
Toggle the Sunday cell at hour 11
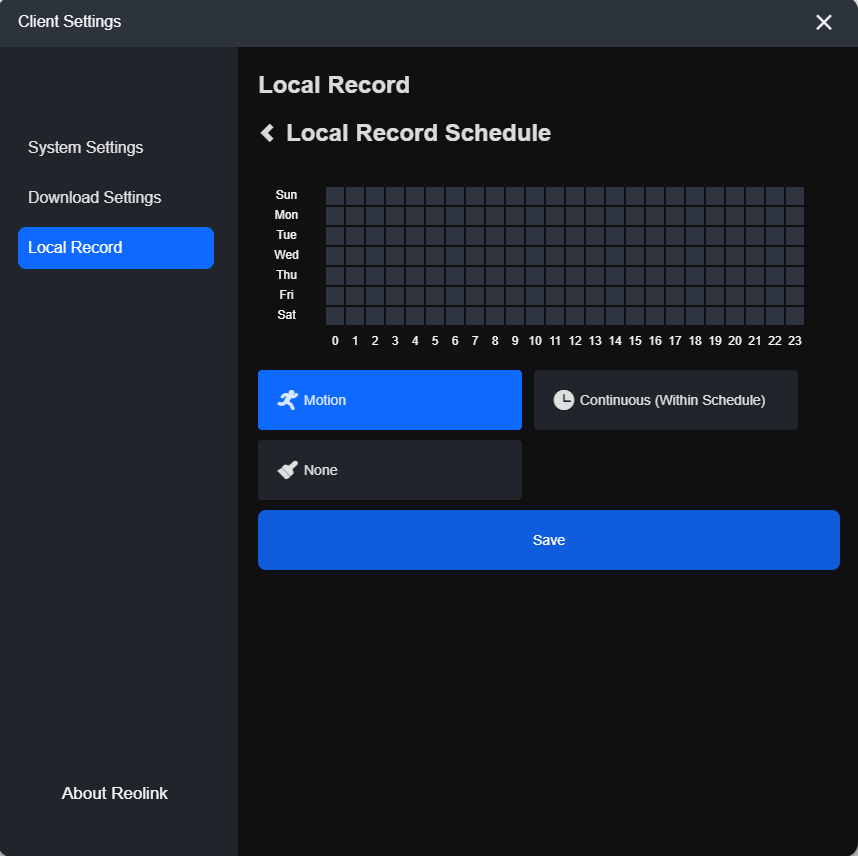coord(555,196)
